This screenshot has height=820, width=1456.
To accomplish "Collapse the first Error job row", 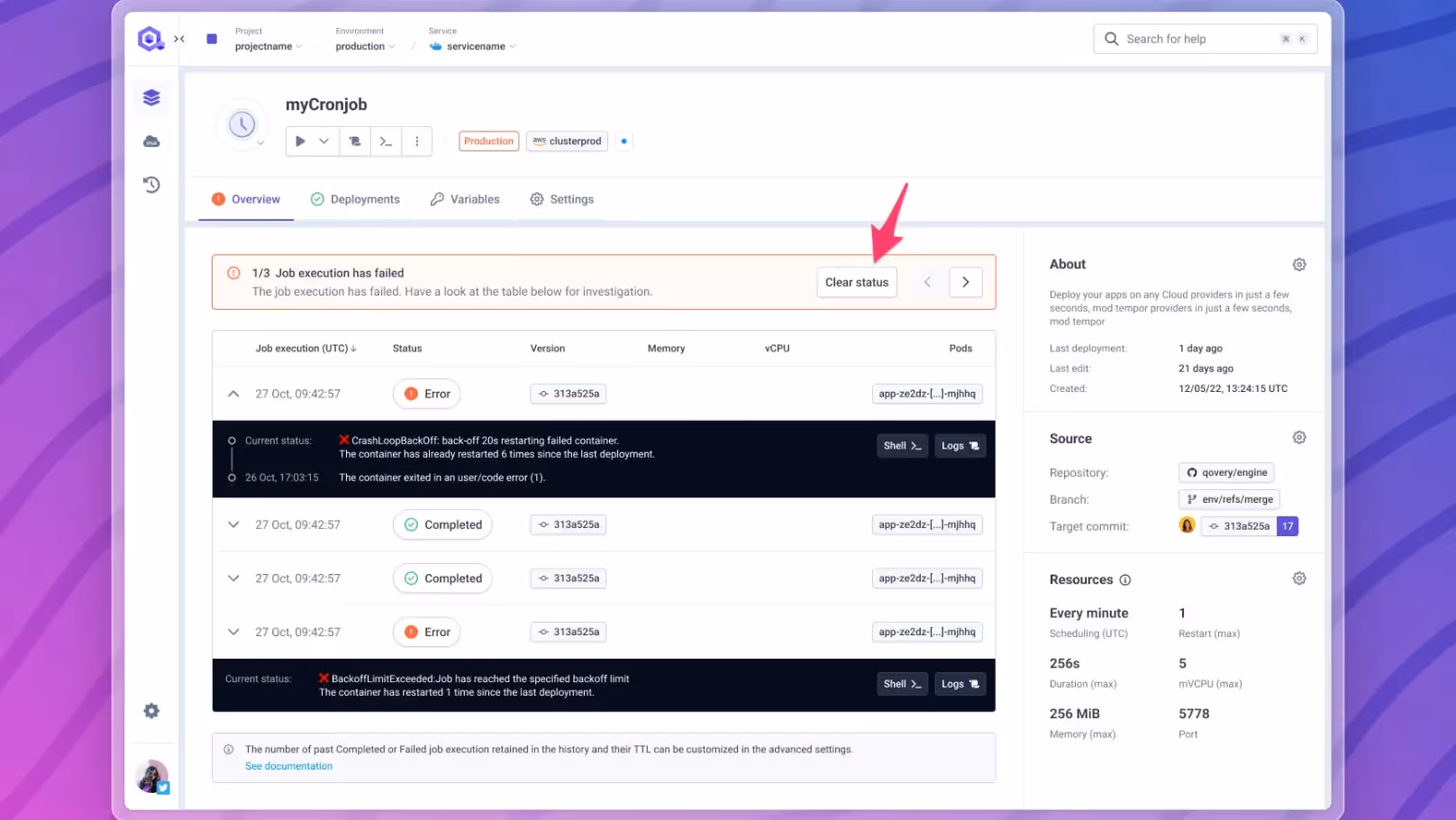I will [233, 394].
